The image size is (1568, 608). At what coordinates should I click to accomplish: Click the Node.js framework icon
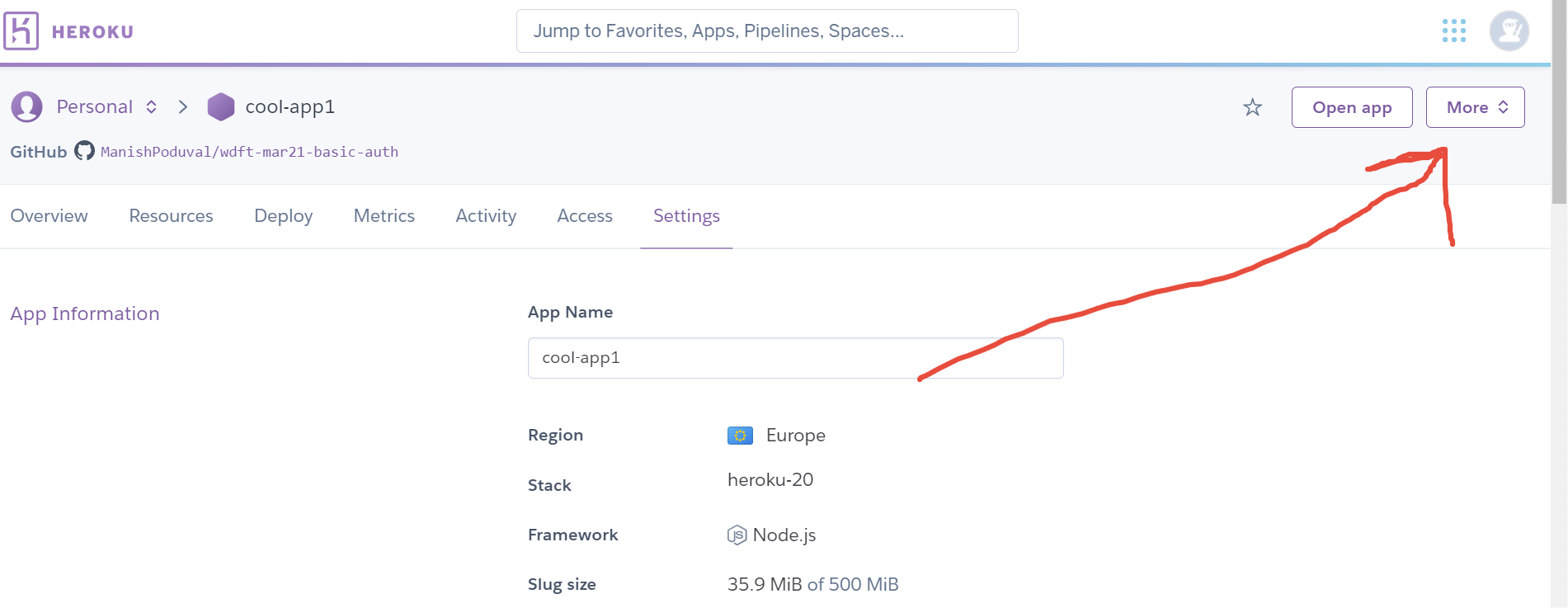(737, 535)
